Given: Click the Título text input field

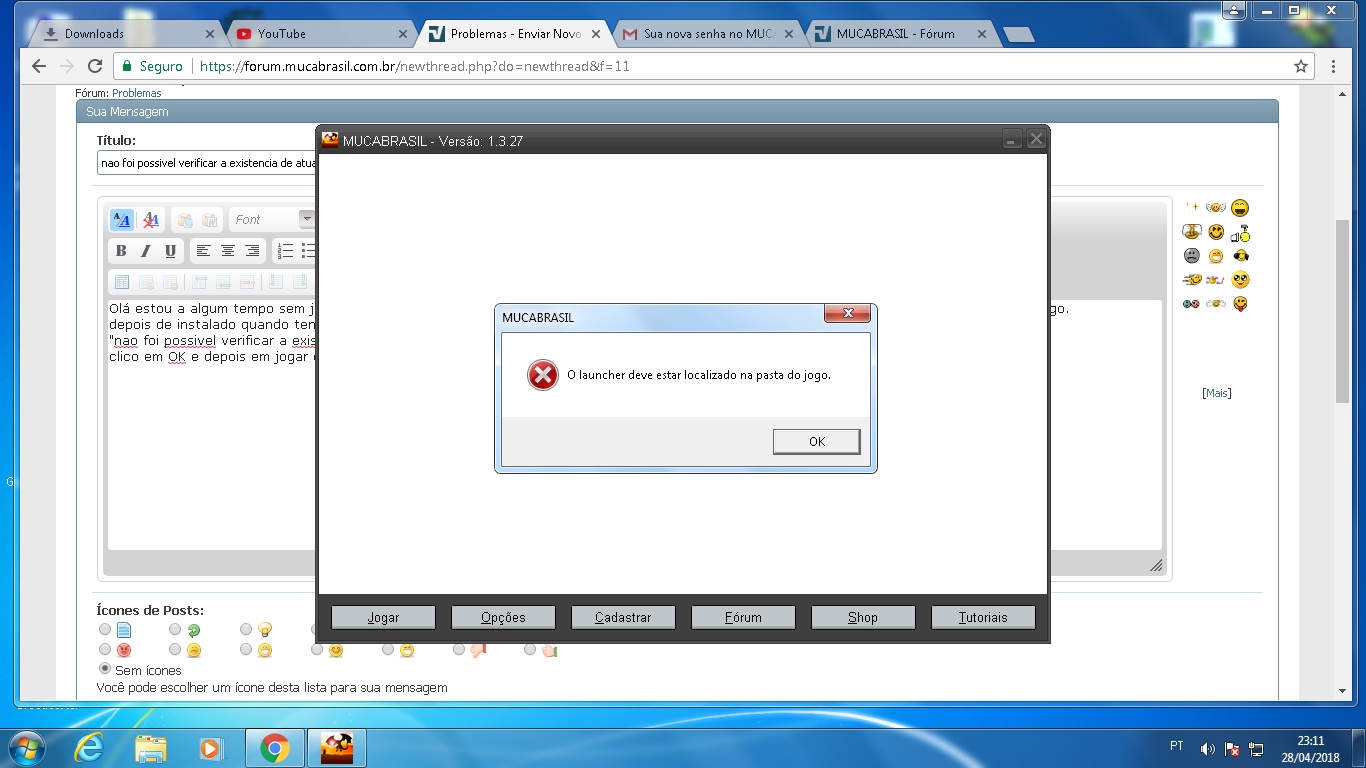Looking at the screenshot, I should (206, 162).
